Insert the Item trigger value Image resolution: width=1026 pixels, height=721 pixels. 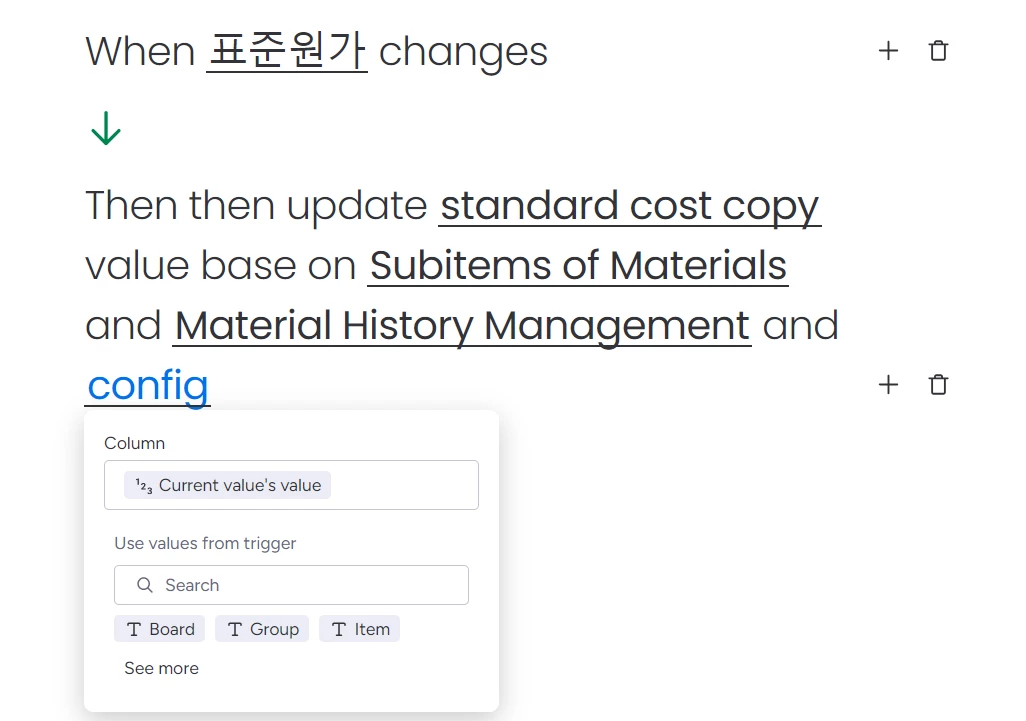[x=359, y=629]
